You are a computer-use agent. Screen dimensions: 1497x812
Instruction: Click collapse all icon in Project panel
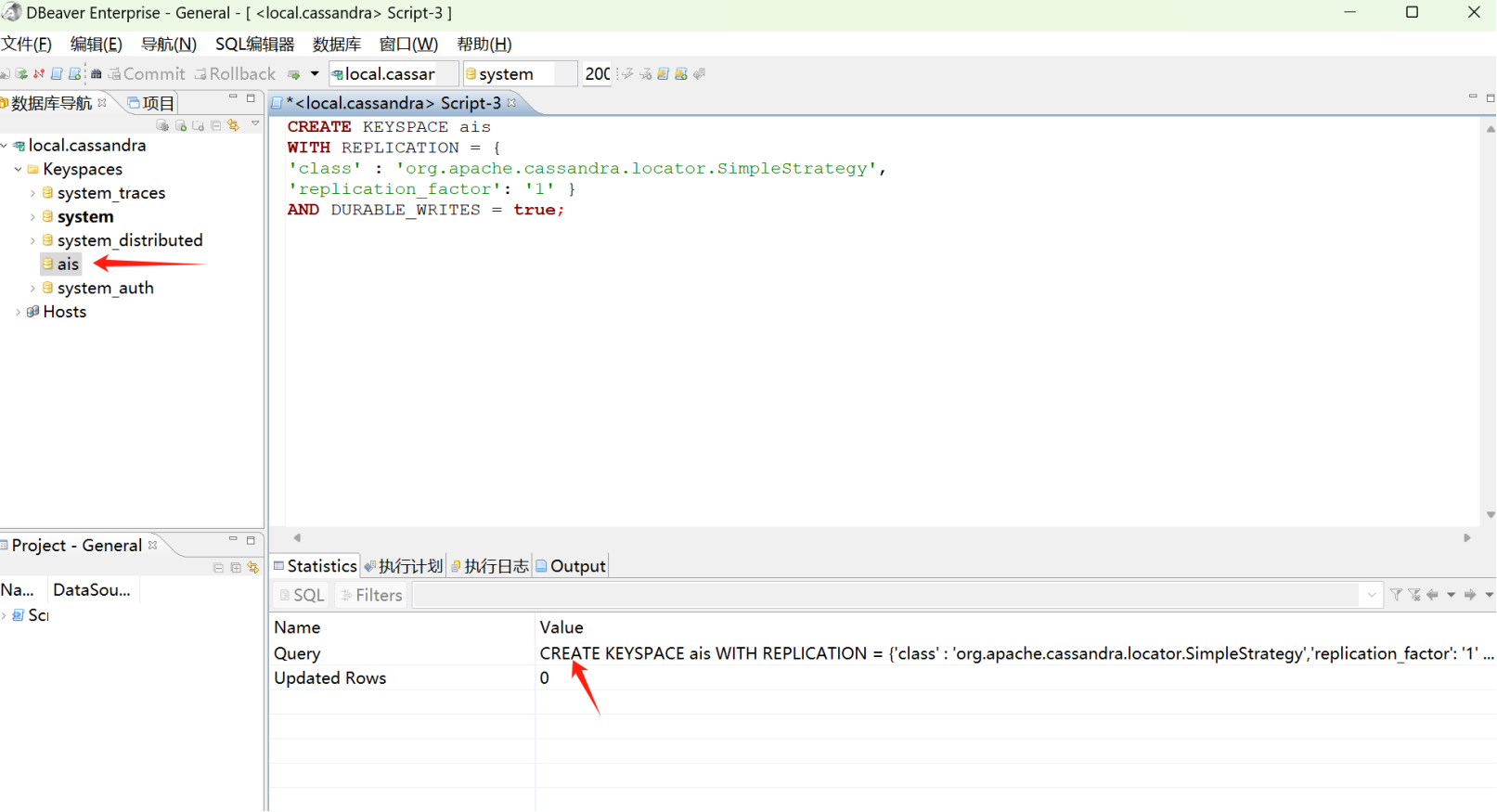coord(218,568)
